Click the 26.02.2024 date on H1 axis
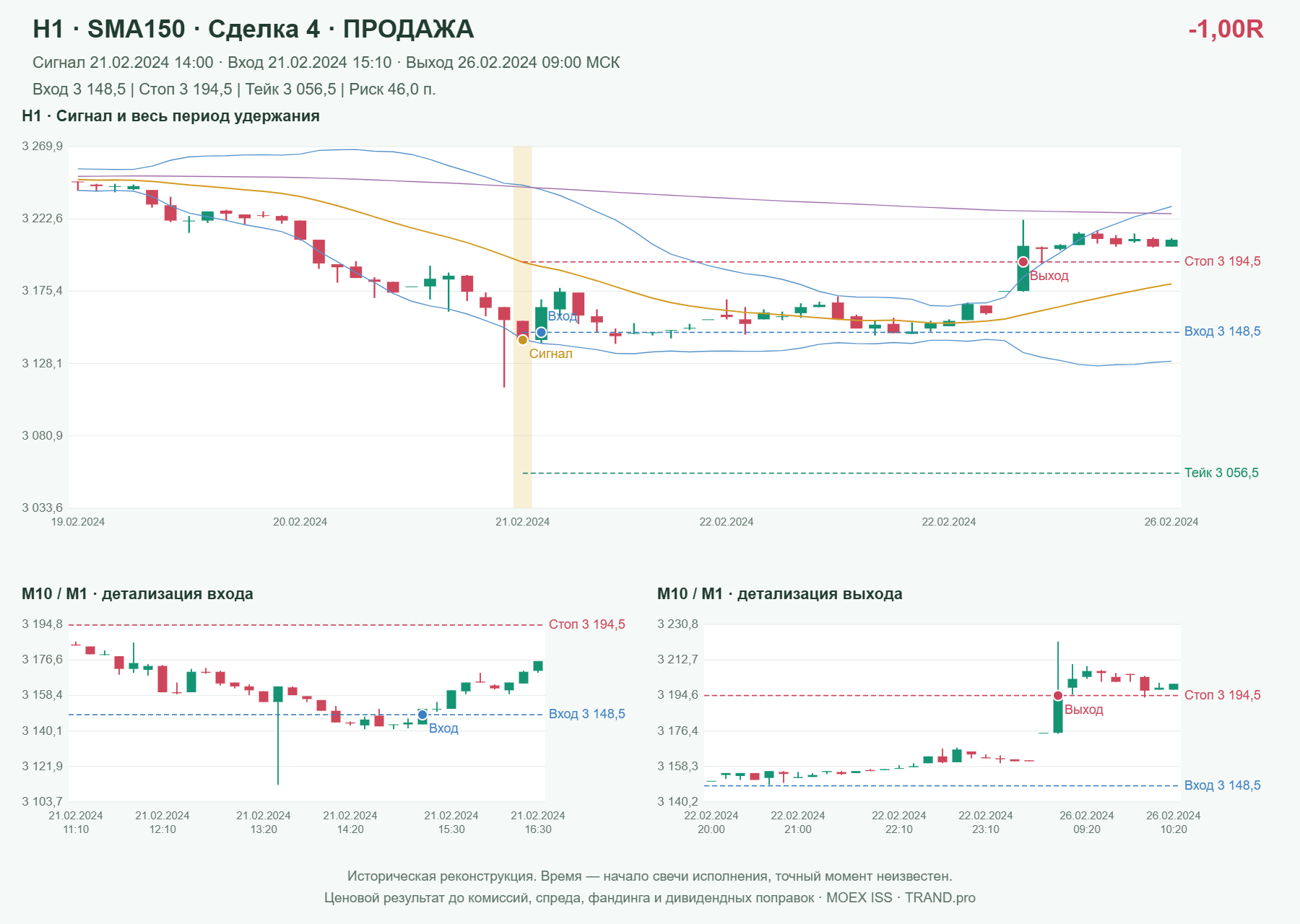The height and width of the screenshot is (924, 1300). tap(1171, 522)
